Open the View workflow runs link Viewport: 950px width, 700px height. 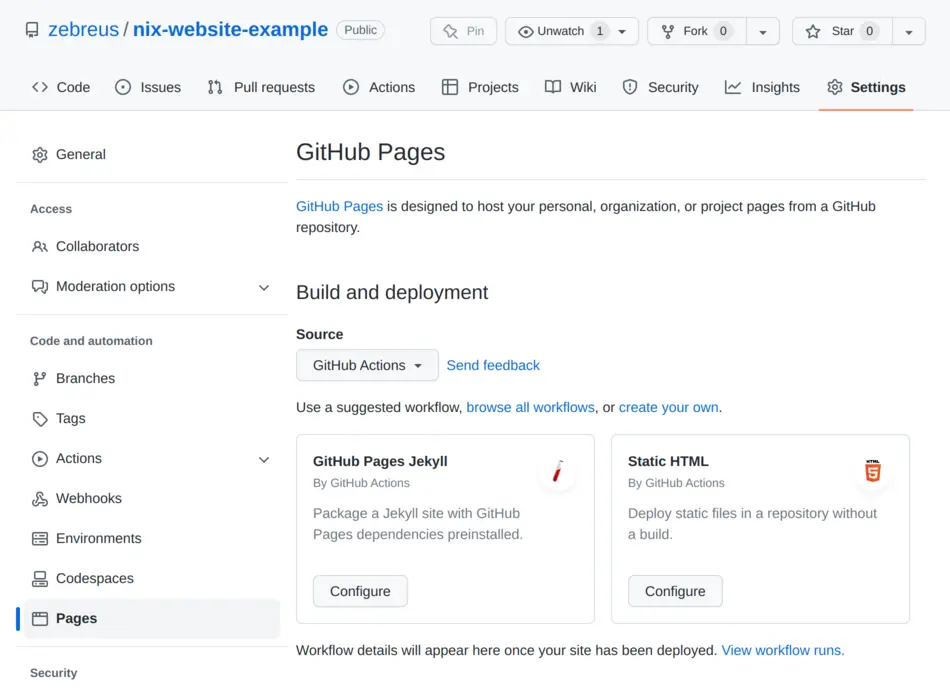[x=783, y=650]
